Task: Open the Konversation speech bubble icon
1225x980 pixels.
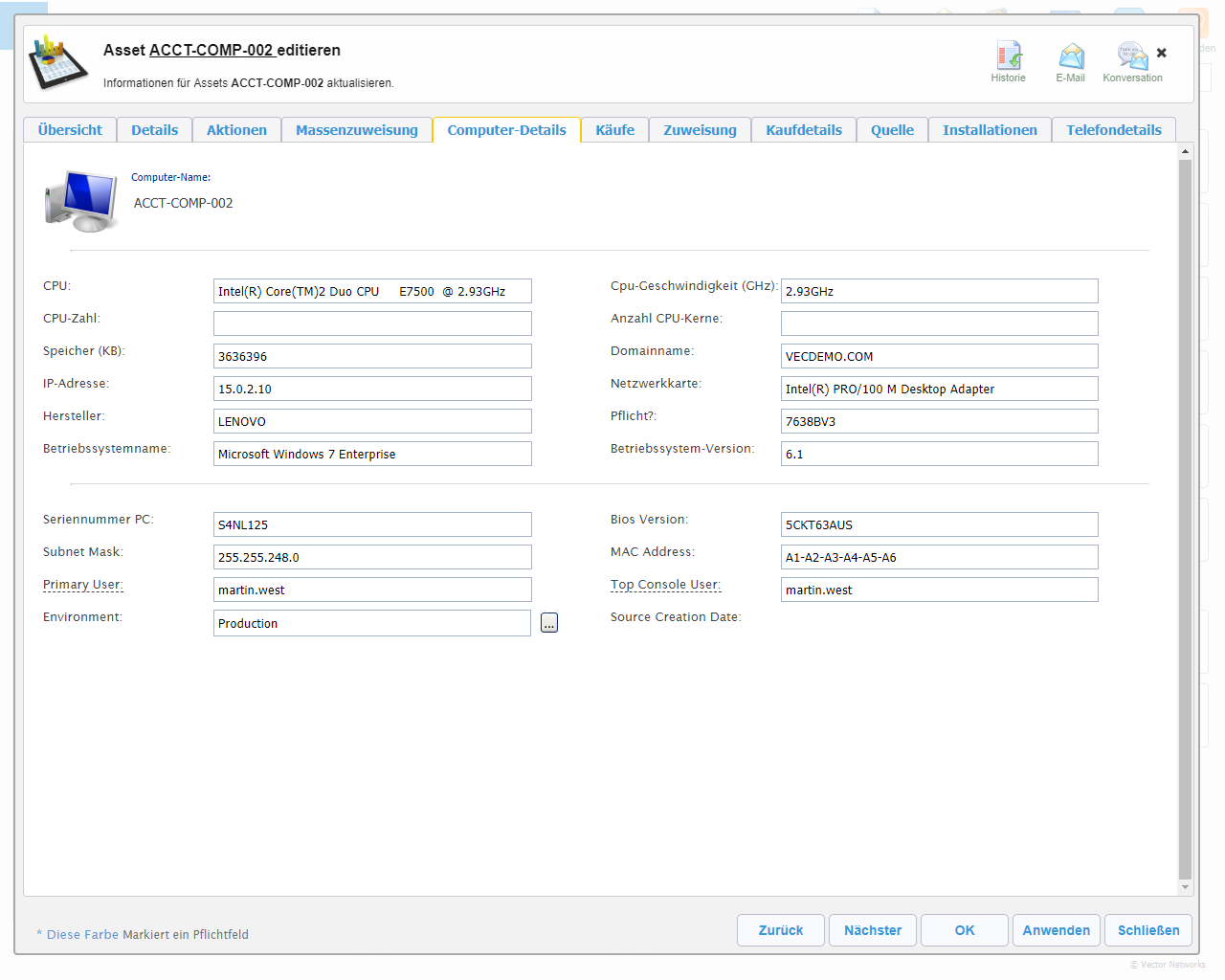Action: coord(1132,56)
